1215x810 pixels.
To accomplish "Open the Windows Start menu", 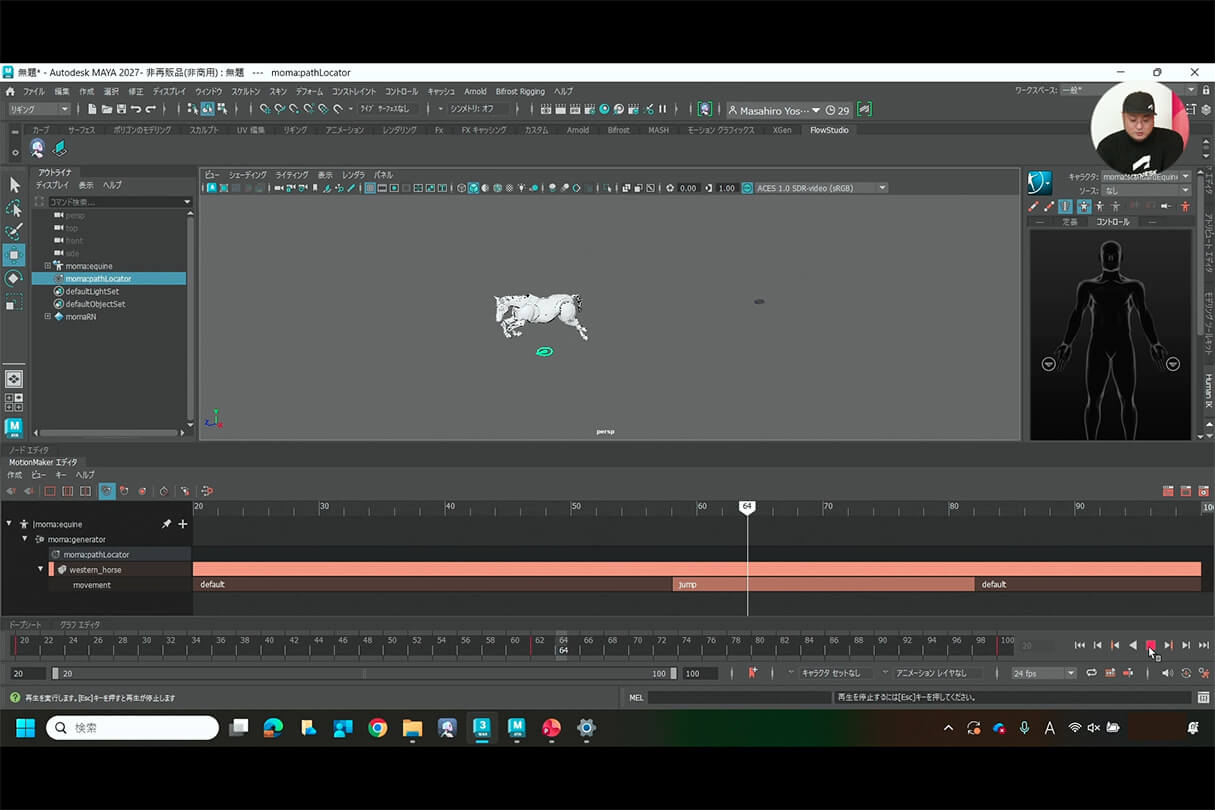I will click(25, 728).
